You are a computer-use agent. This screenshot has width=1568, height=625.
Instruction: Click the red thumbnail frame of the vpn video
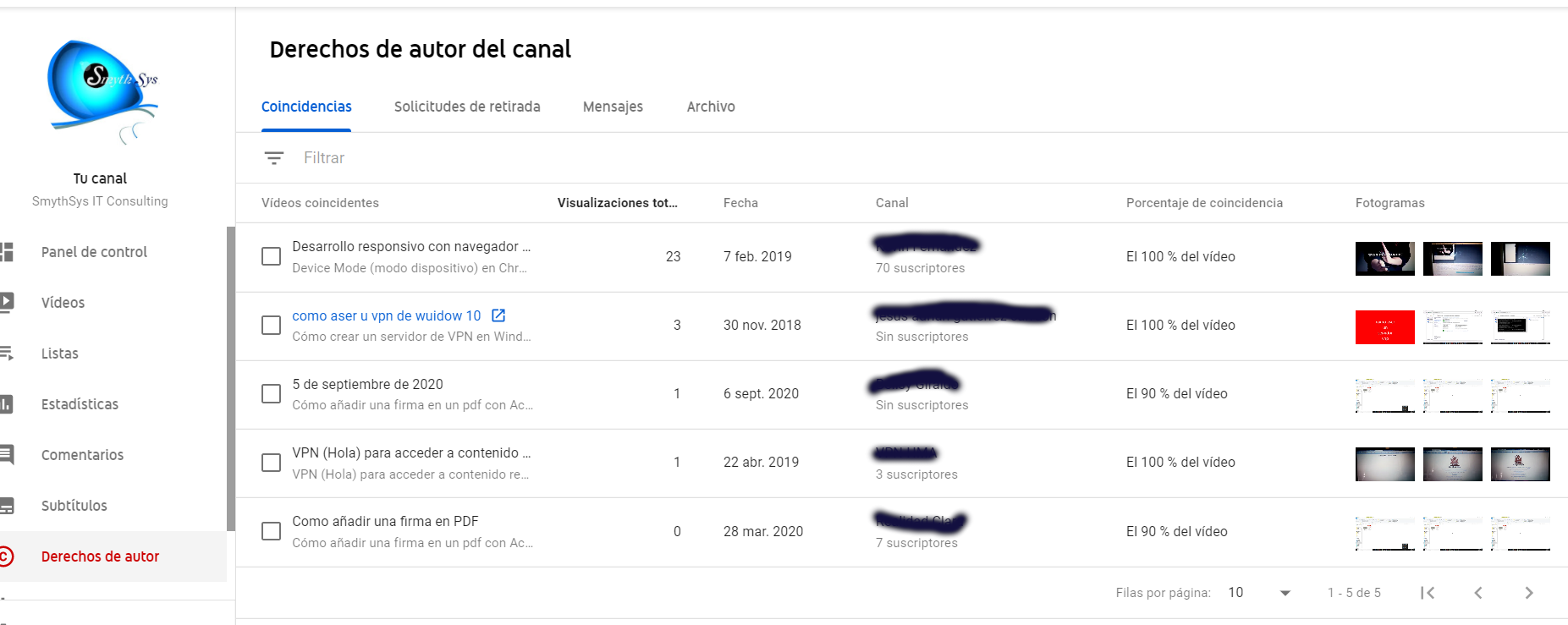(x=1385, y=327)
